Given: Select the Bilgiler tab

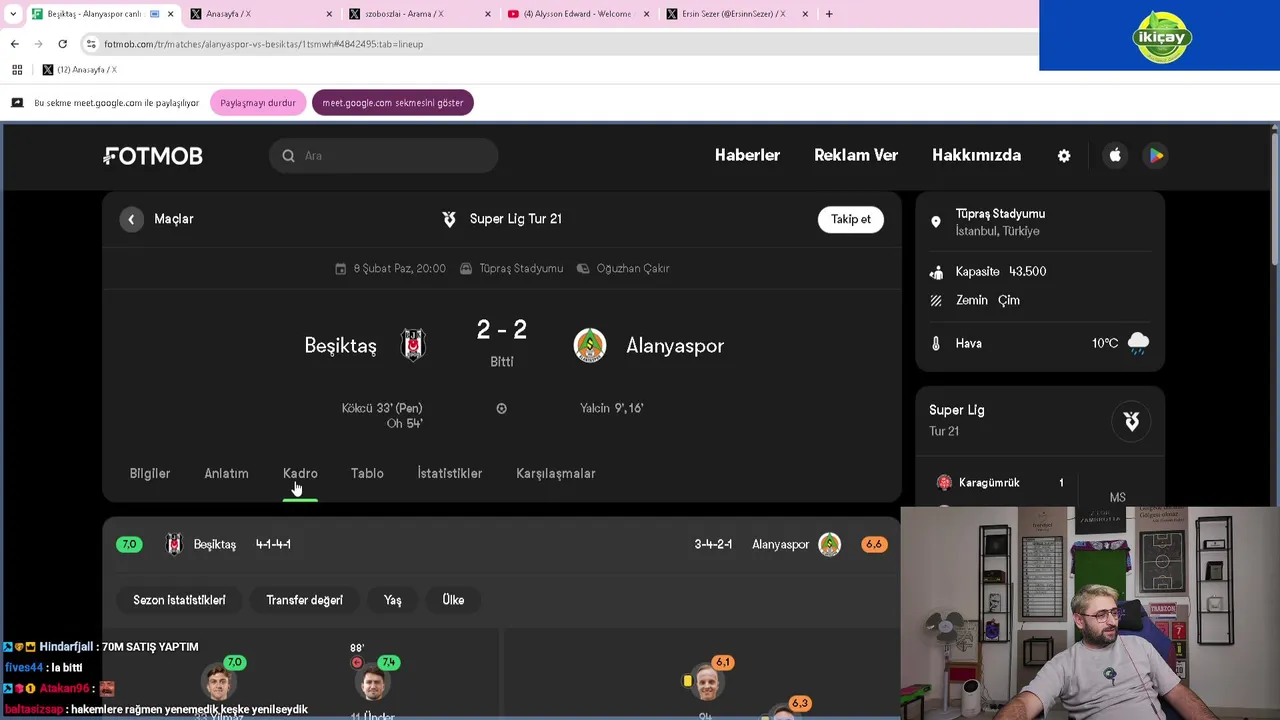Looking at the screenshot, I should click(x=150, y=474).
